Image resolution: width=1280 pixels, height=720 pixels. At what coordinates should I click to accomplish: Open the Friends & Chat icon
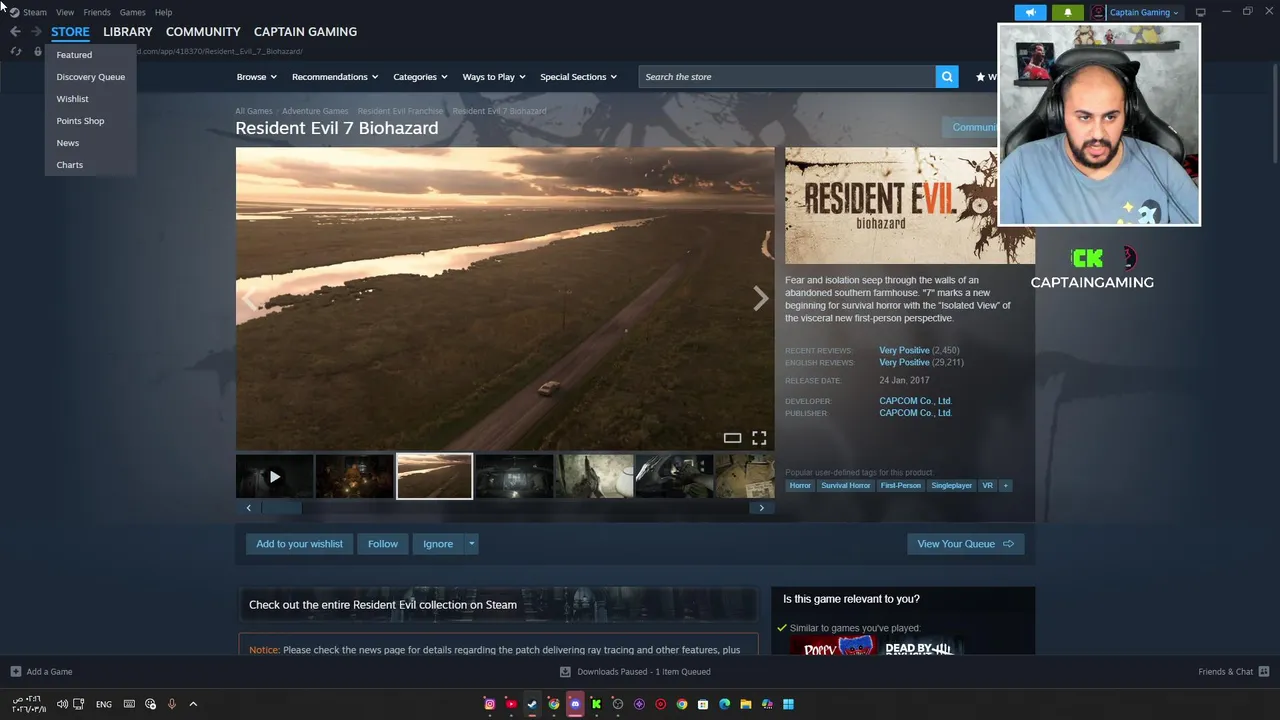point(1264,671)
